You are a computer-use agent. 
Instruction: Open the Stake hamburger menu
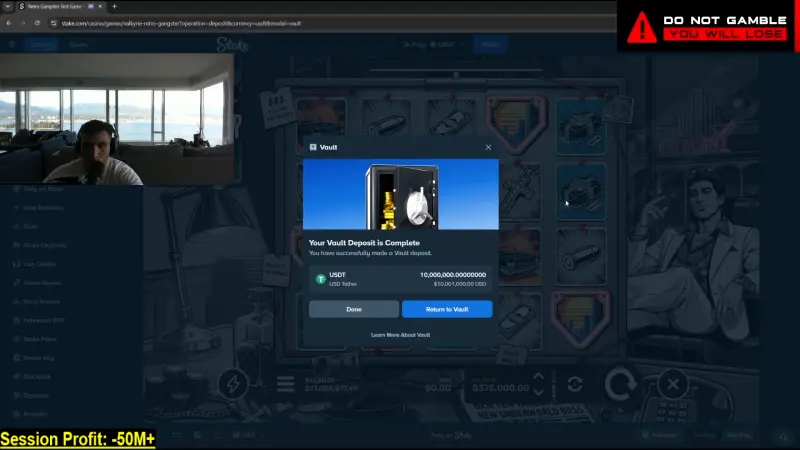[x=12, y=44]
